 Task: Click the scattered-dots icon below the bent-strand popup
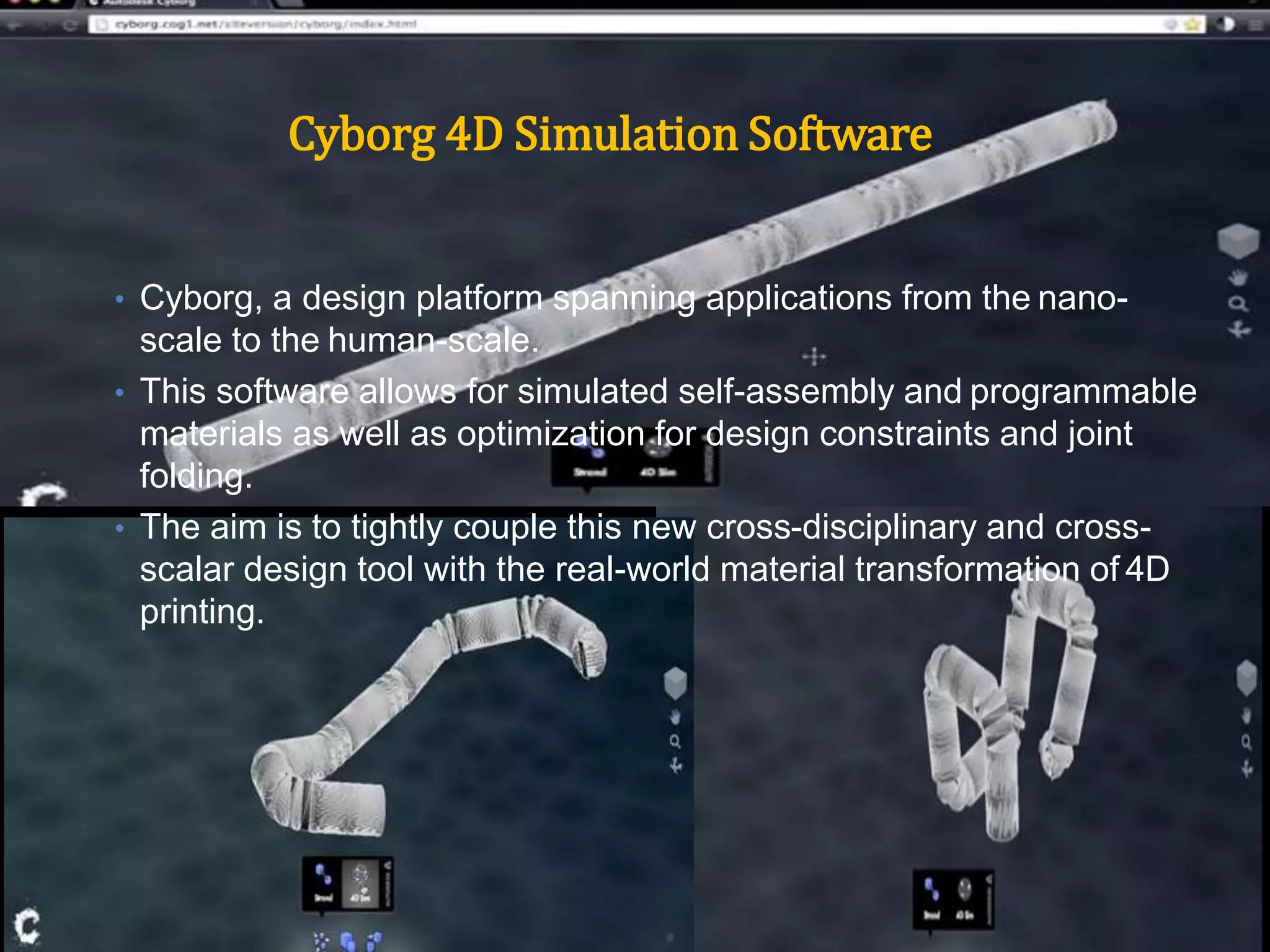(321, 942)
